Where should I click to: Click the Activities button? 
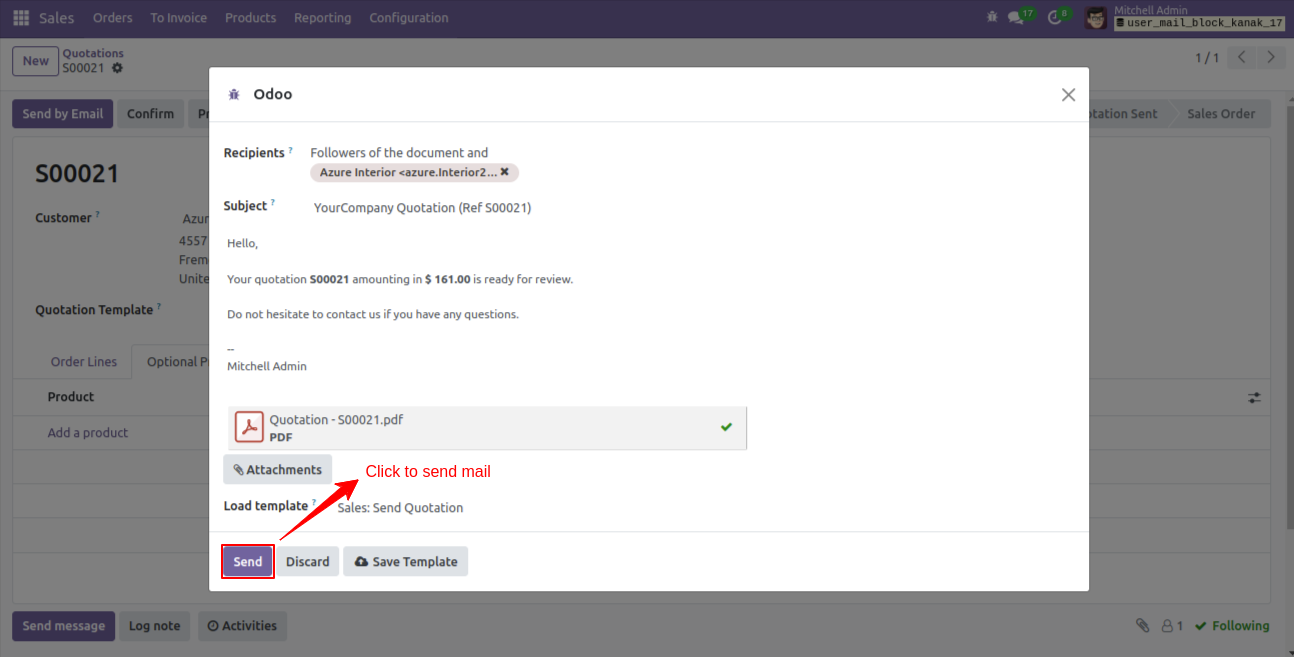(242, 626)
